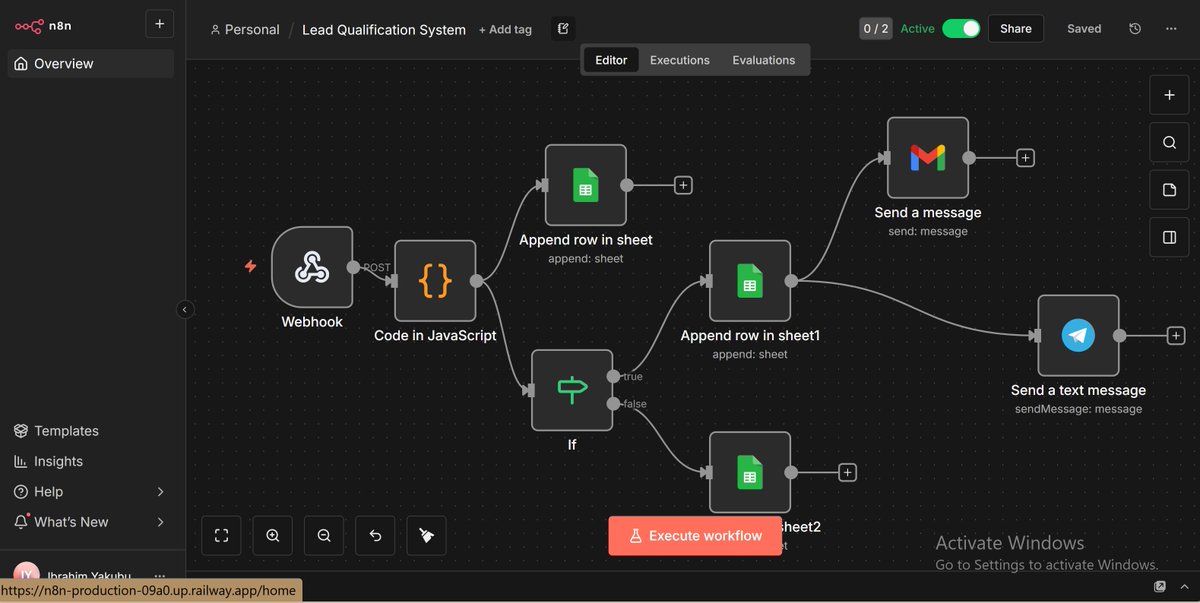The height and width of the screenshot is (603, 1200).
Task: Click the 0 / 2 counter badge
Action: [875, 29]
